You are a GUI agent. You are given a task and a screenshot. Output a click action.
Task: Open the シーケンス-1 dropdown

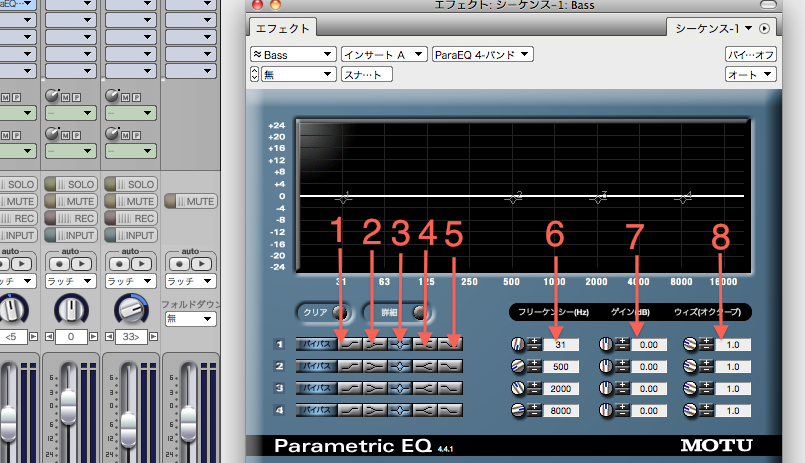pyautogui.click(x=713, y=29)
